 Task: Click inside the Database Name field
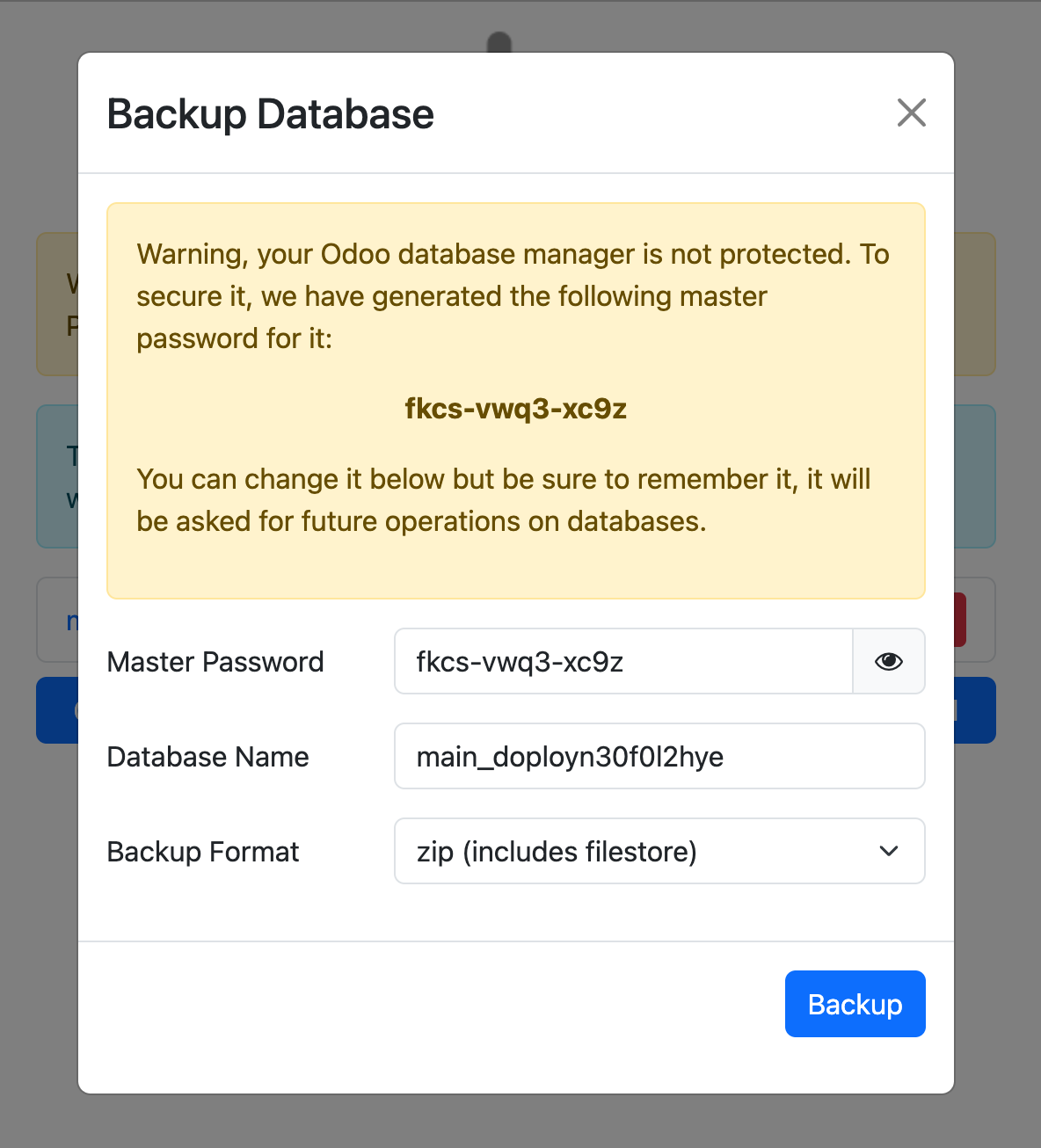click(x=659, y=756)
